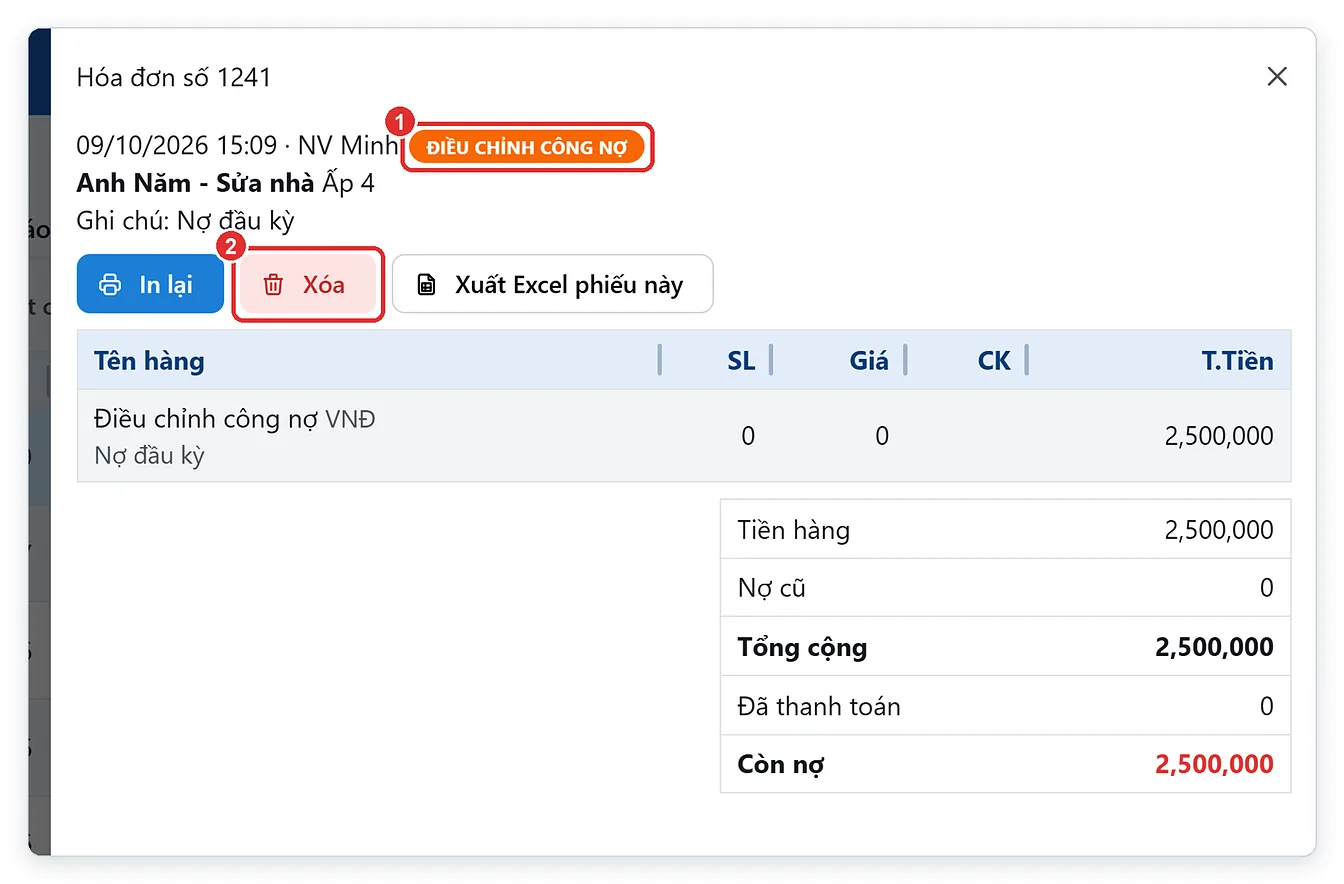Click the Tiền hàng summary label
Viewport: 1344px width, 884px height.
click(794, 530)
